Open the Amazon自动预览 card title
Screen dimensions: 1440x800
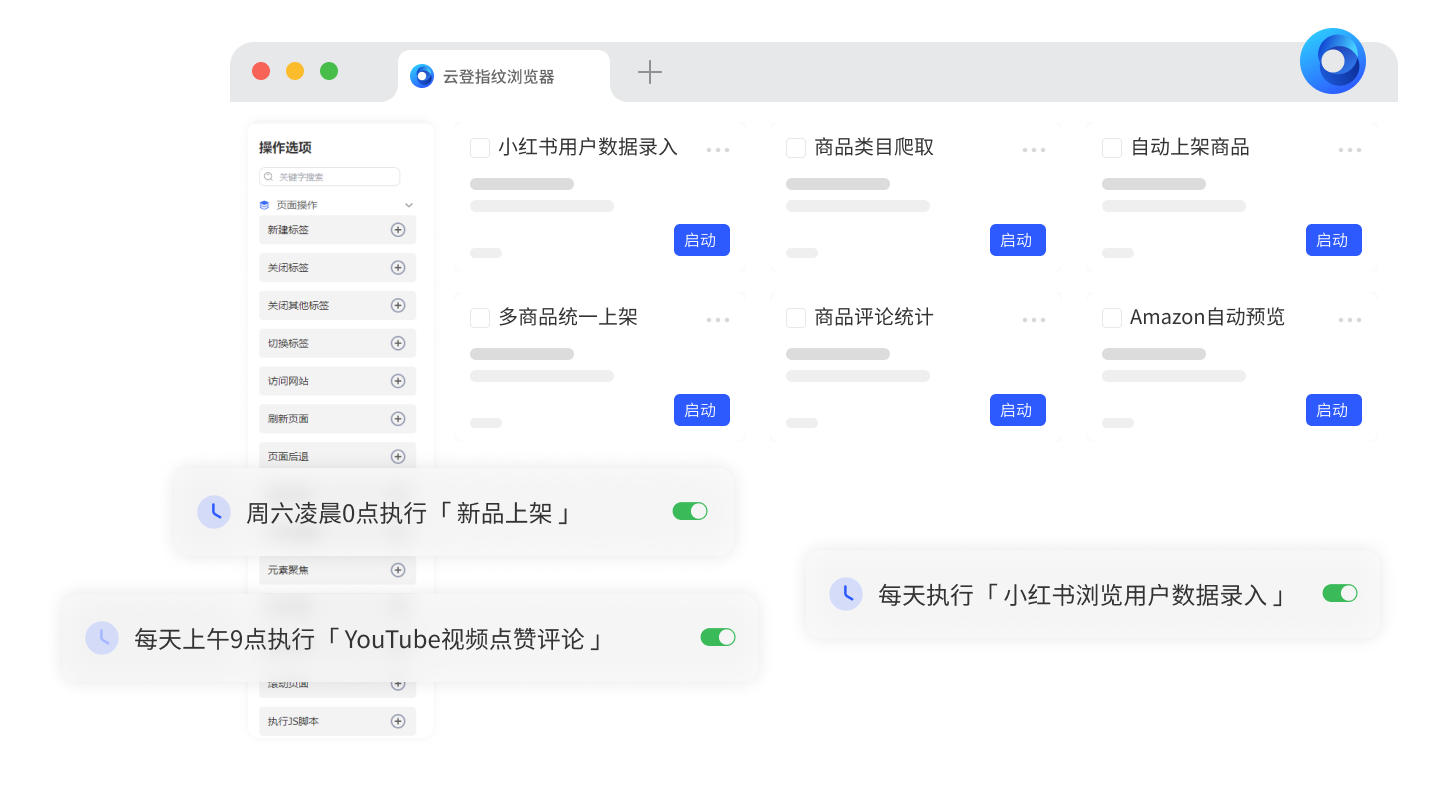[1207, 318]
